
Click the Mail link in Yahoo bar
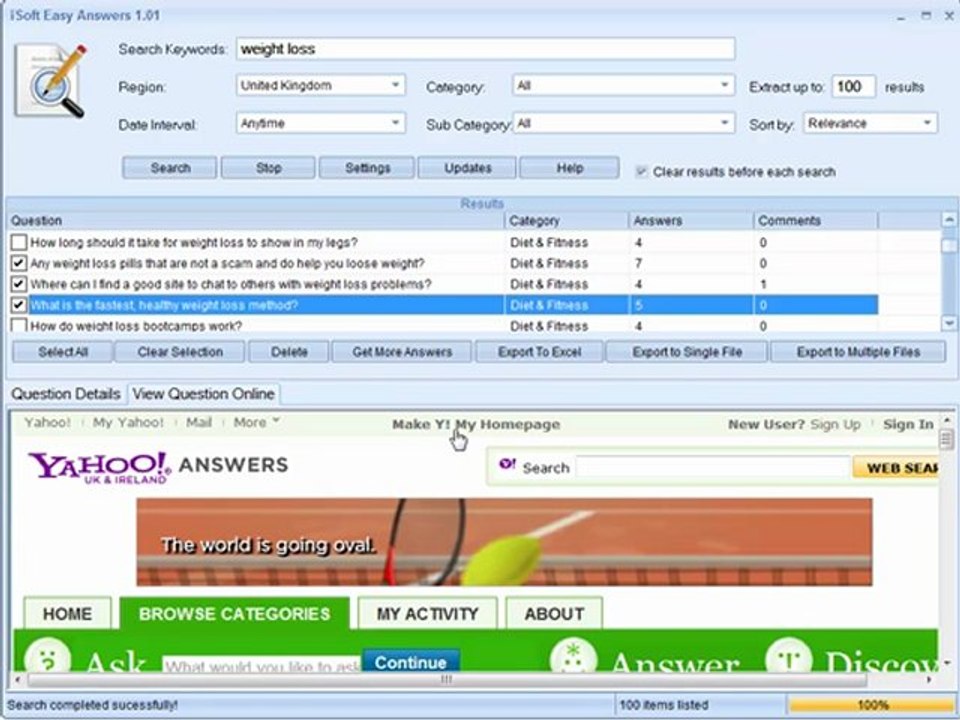199,422
